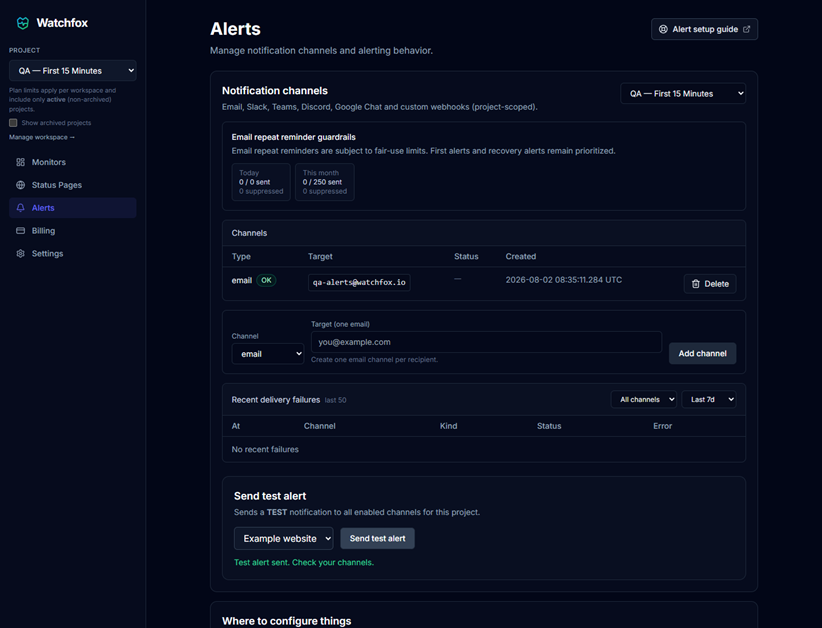The height and width of the screenshot is (628, 822).
Task: Click the OK status badge next to email
Action: point(266,280)
